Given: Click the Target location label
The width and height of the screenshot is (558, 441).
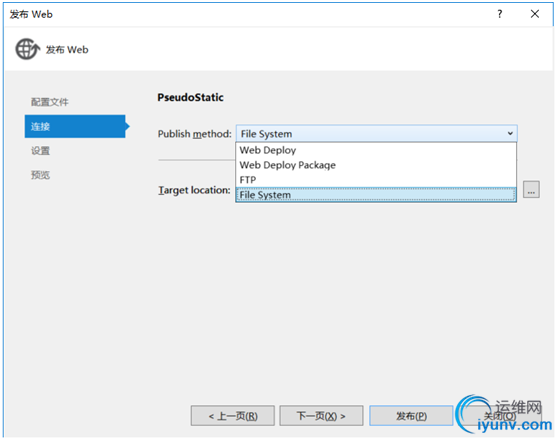Looking at the screenshot, I should [x=194, y=190].
